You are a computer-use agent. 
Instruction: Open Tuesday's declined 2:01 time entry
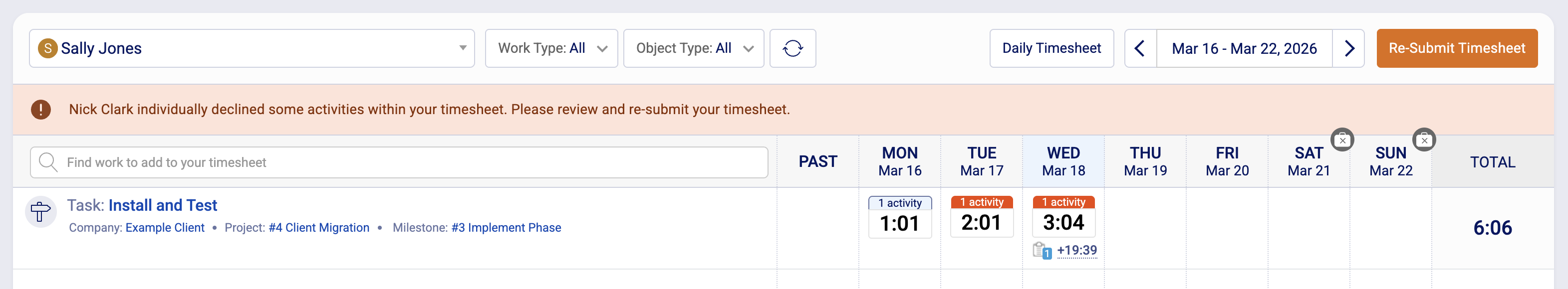[981, 222]
